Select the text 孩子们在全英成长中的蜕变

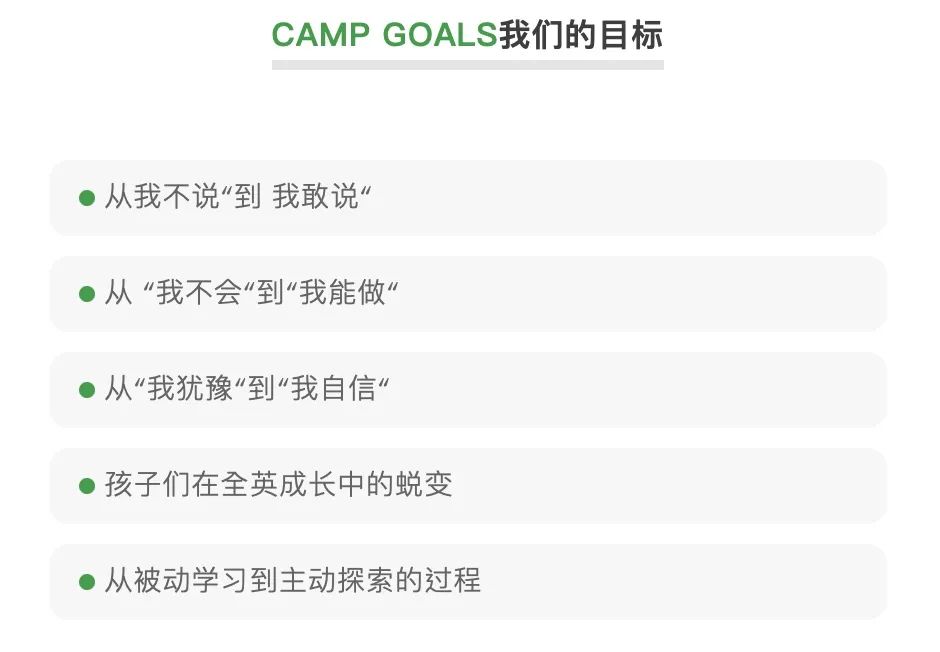(x=279, y=484)
